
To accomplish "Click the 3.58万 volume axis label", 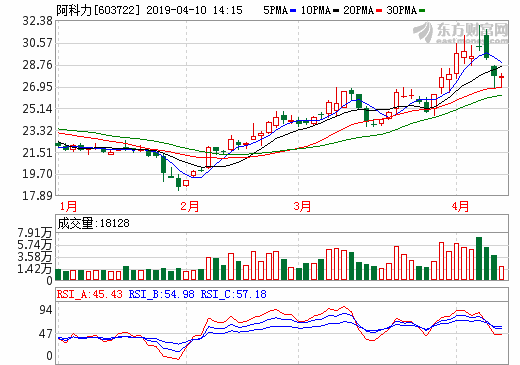I will (35, 257).
